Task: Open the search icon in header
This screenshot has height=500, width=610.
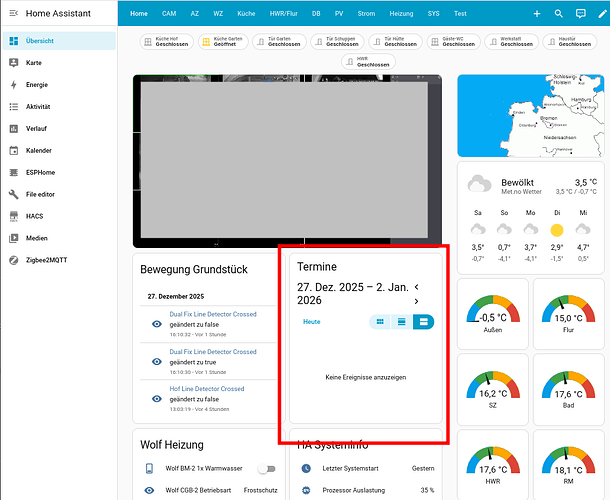Action: tap(559, 14)
